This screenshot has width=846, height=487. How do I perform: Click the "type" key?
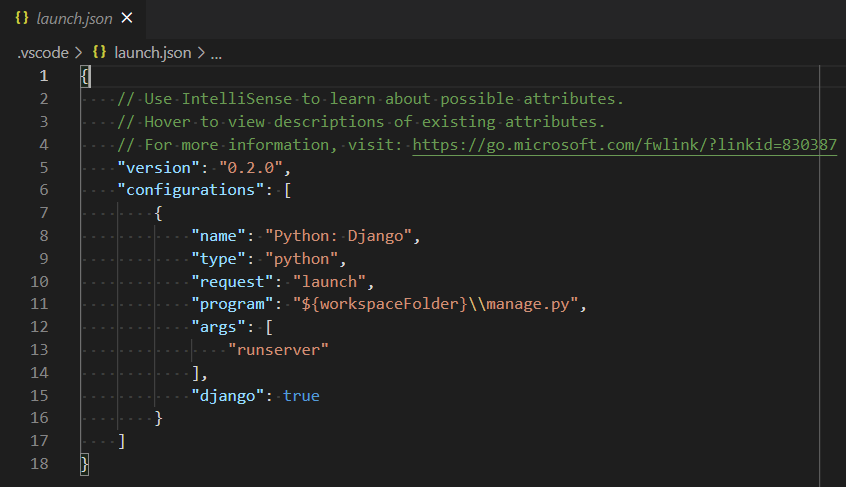click(219, 259)
